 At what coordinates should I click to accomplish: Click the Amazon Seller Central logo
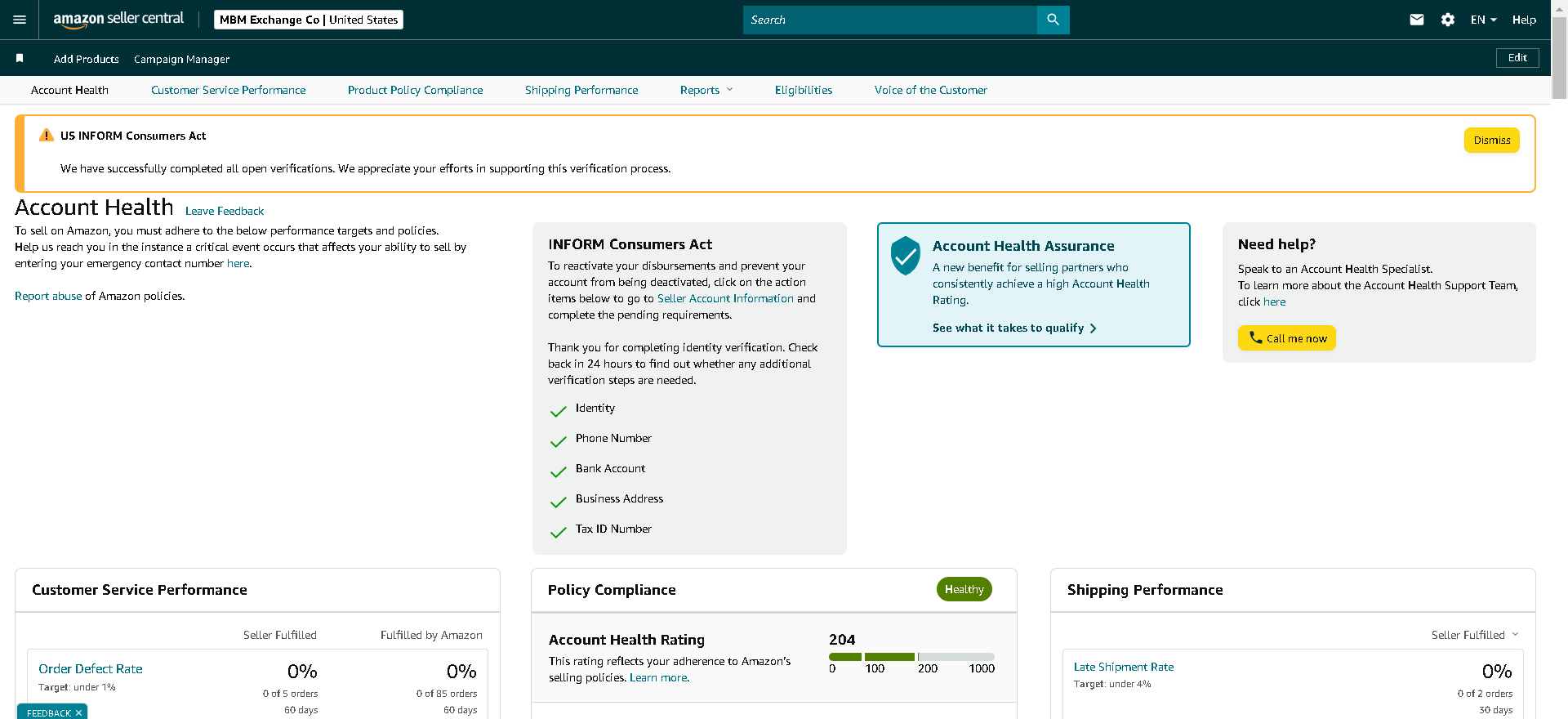[118, 20]
